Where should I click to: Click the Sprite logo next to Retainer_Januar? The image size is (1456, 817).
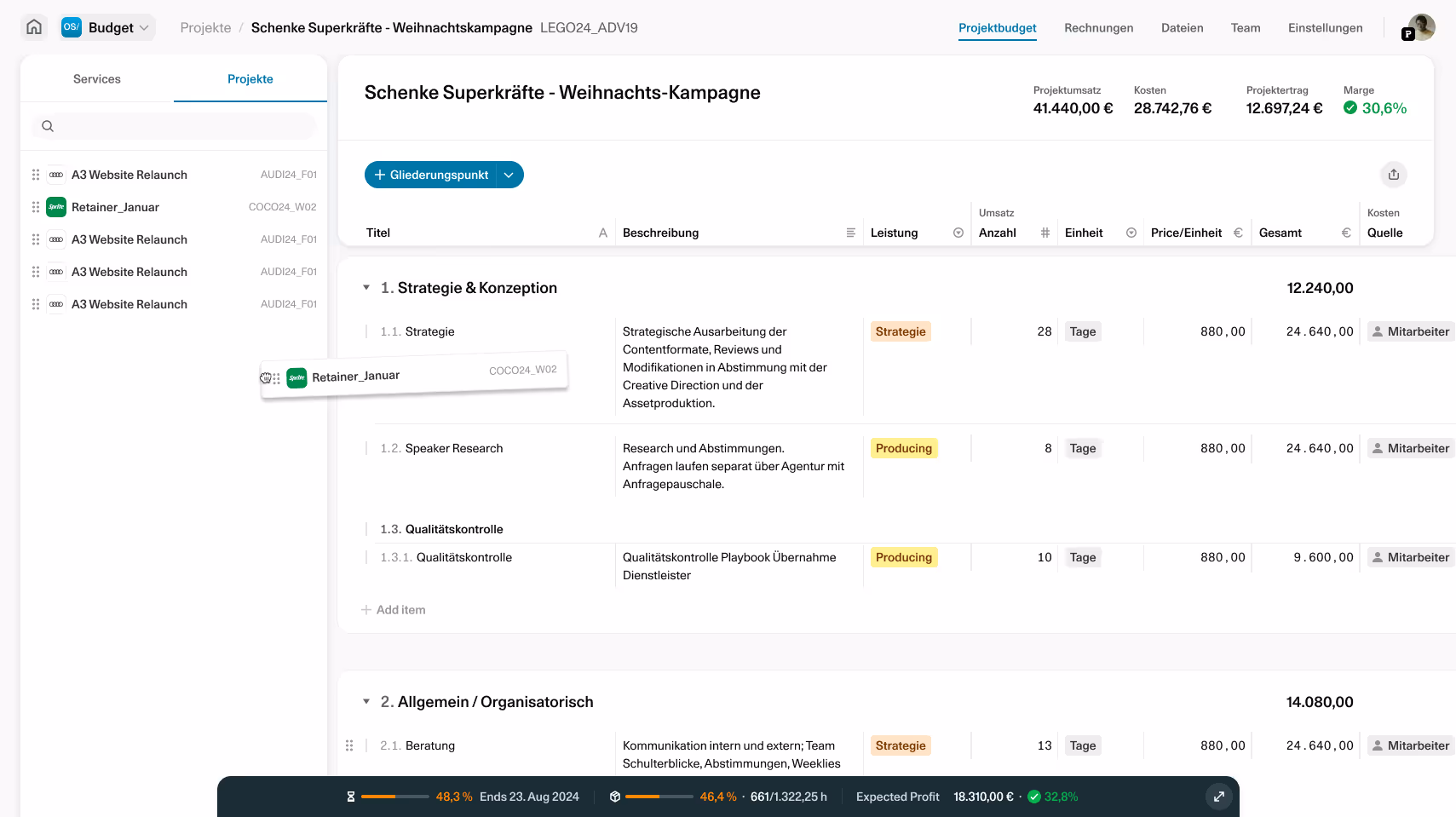[x=55, y=206]
